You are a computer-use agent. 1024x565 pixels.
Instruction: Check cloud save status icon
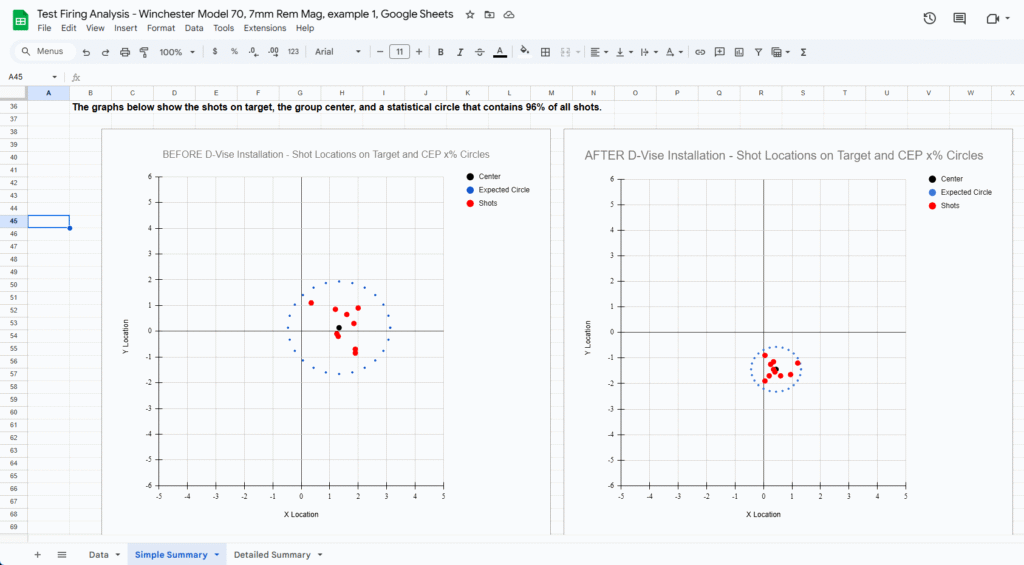[509, 14]
